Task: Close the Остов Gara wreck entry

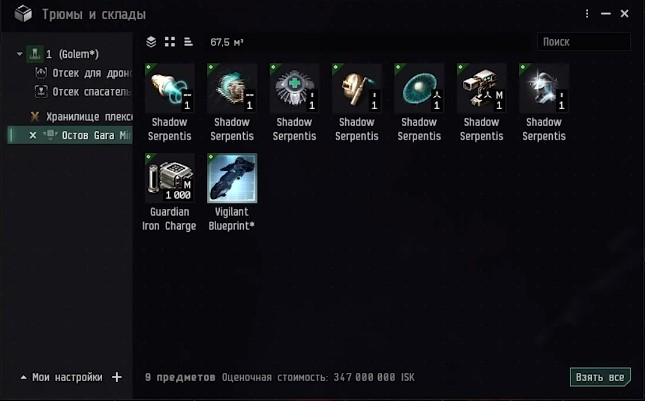Action: [x=33, y=135]
